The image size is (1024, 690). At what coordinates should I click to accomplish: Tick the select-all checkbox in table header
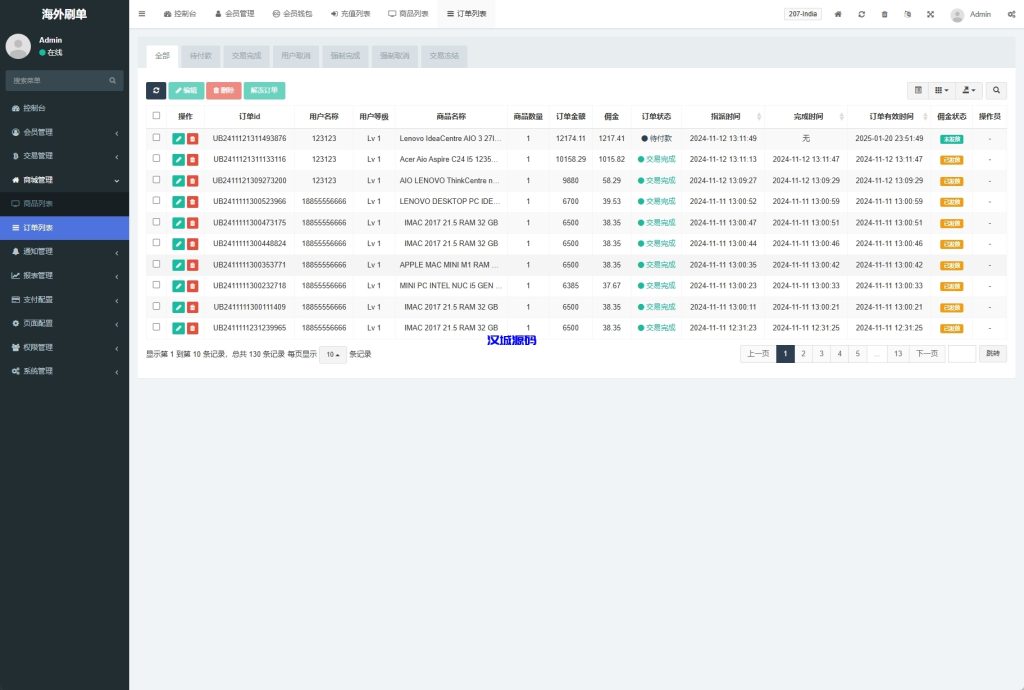click(156, 116)
